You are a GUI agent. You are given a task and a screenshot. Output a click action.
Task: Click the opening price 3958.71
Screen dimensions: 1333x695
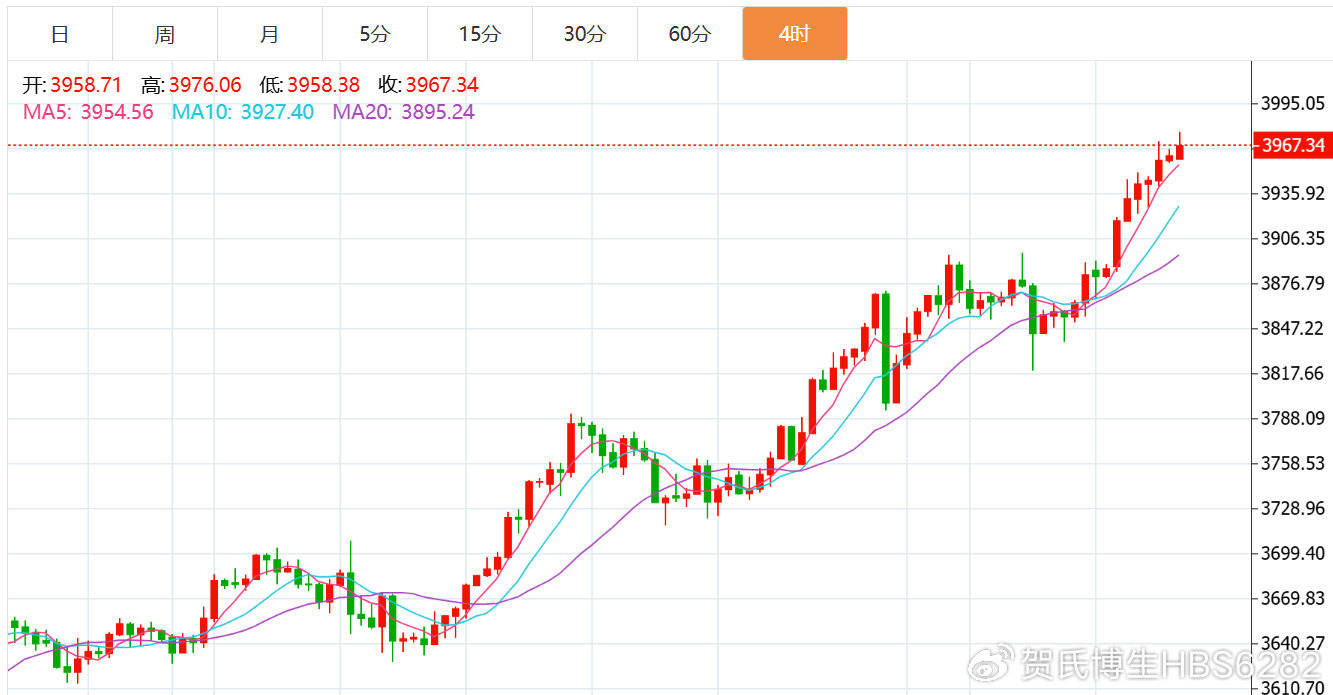(x=85, y=86)
